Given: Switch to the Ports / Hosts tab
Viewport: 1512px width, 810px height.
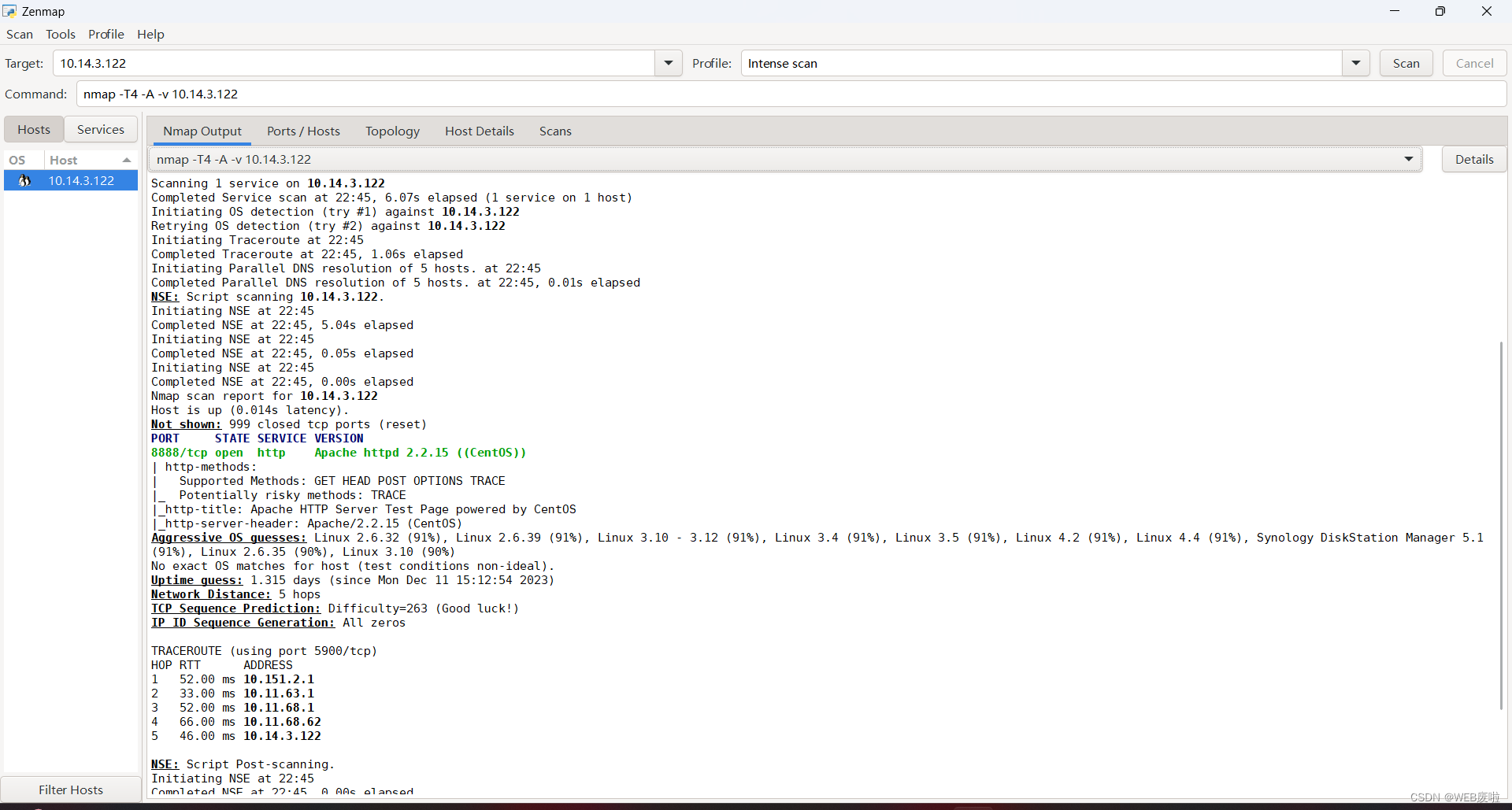Looking at the screenshot, I should click(x=303, y=131).
